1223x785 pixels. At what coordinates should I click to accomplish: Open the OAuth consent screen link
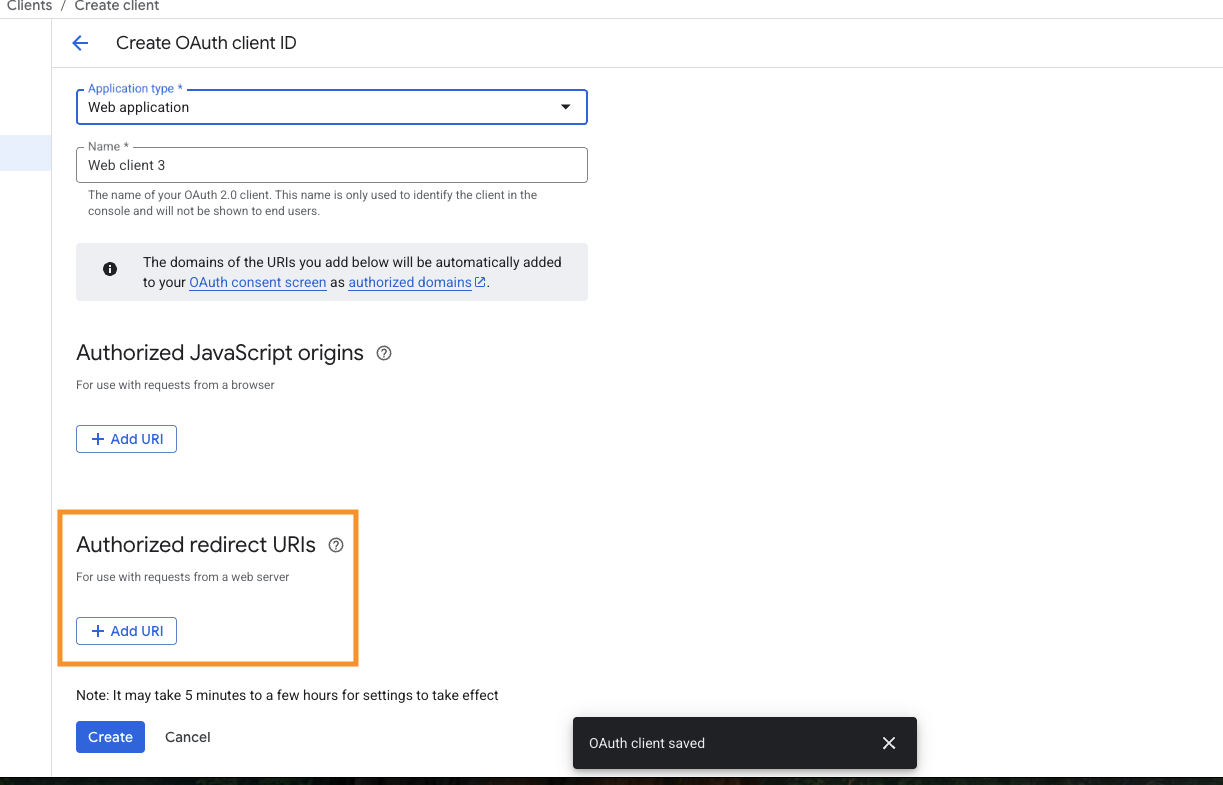point(258,282)
